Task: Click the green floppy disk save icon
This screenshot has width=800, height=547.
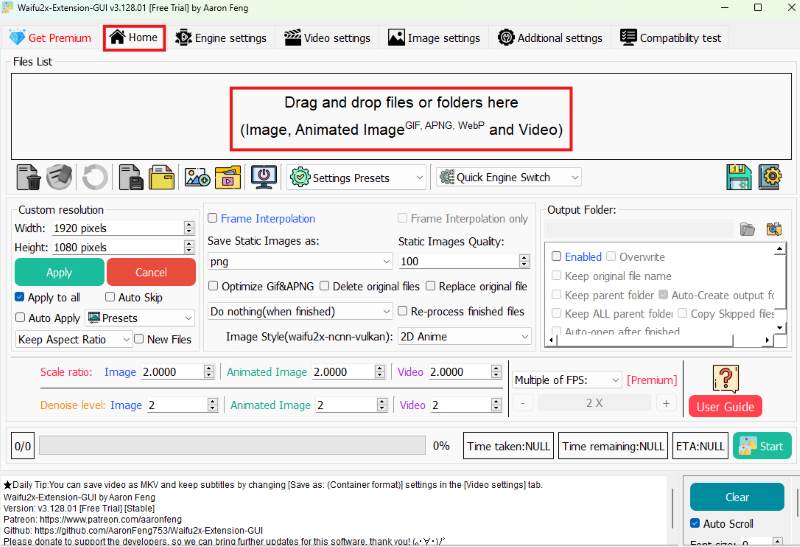Action: pyautogui.click(x=739, y=177)
